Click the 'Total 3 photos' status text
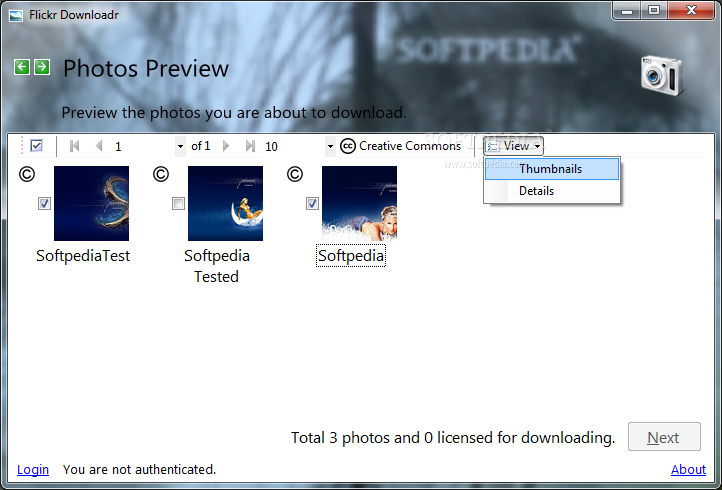The height and width of the screenshot is (490, 722). 453,437
